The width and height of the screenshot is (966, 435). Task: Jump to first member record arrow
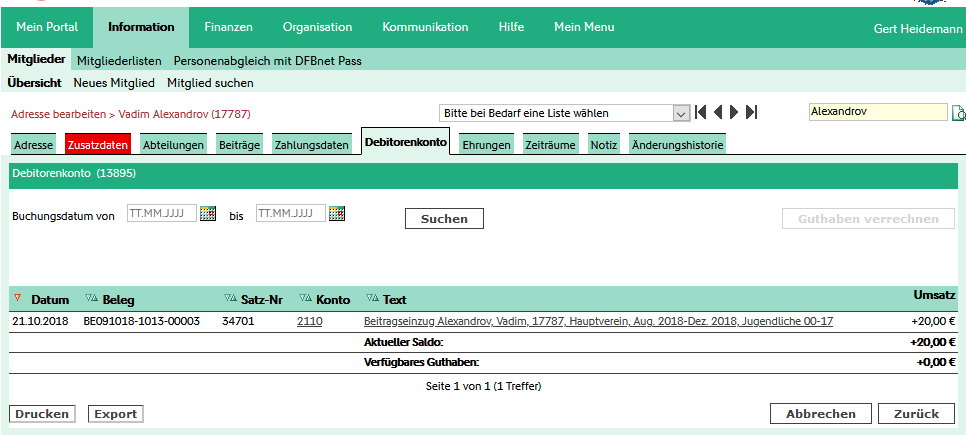700,112
